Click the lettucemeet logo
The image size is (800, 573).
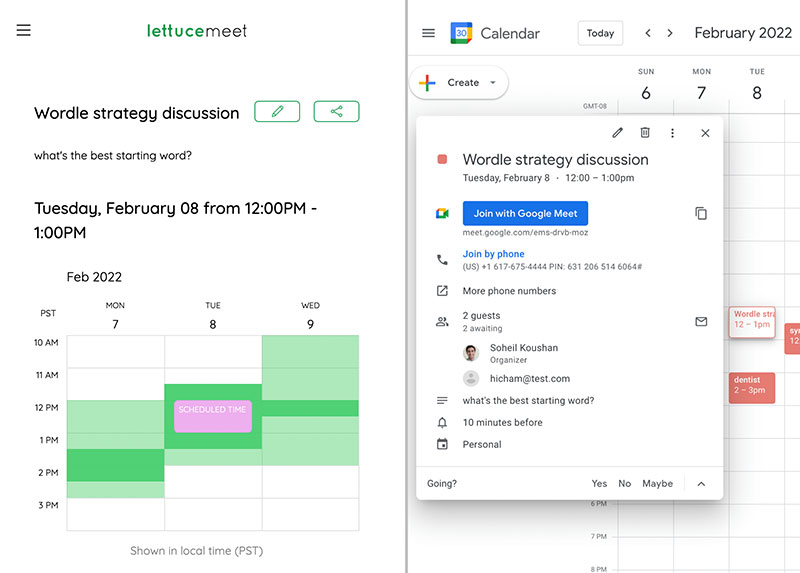(197, 31)
